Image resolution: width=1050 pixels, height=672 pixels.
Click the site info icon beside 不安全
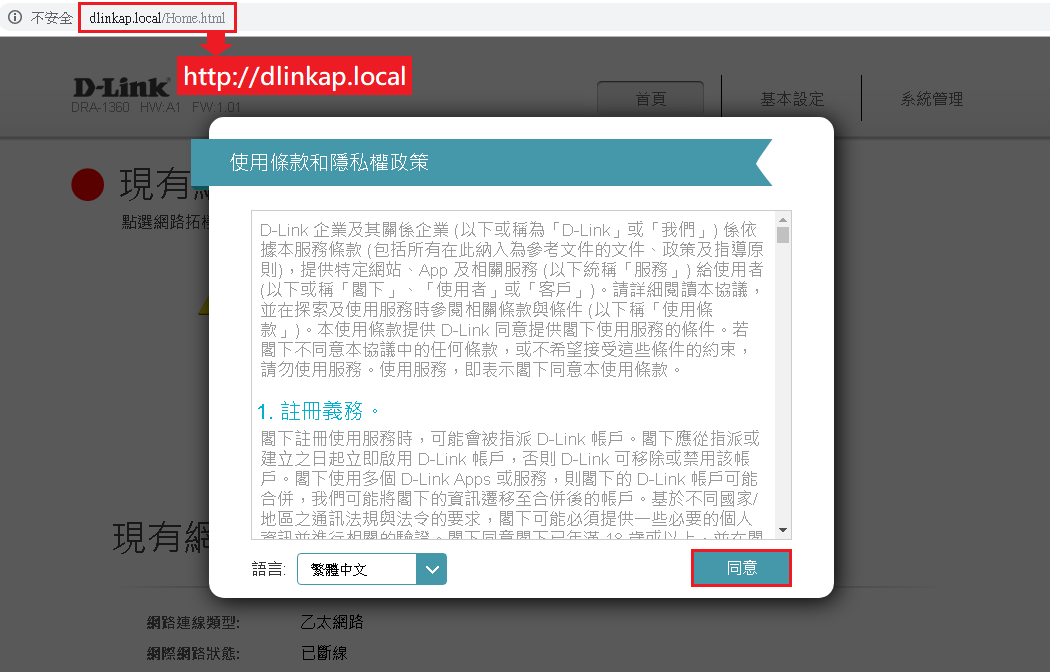(x=15, y=18)
